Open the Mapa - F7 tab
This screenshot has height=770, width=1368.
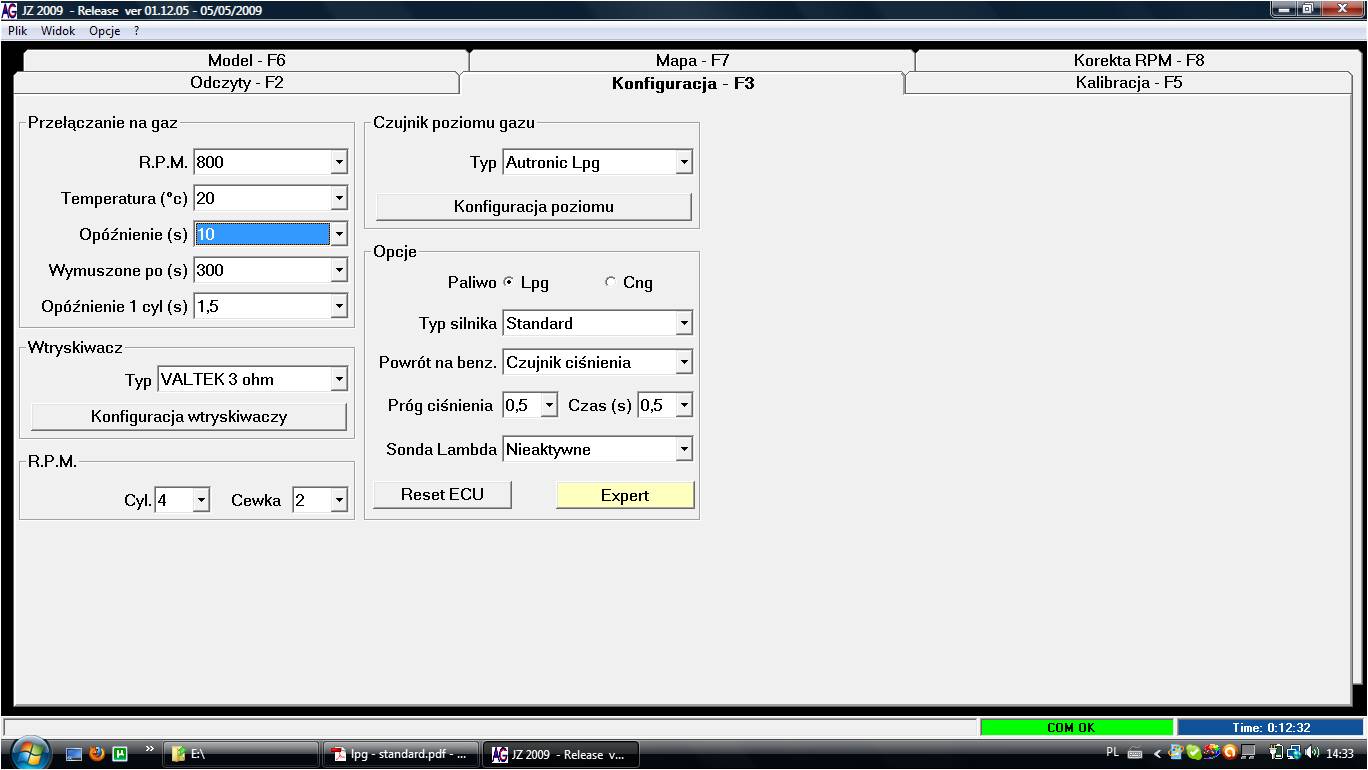coord(692,60)
